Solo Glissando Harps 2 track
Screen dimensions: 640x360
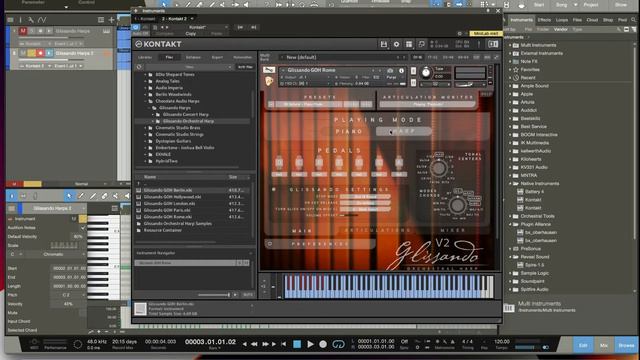coord(31,53)
